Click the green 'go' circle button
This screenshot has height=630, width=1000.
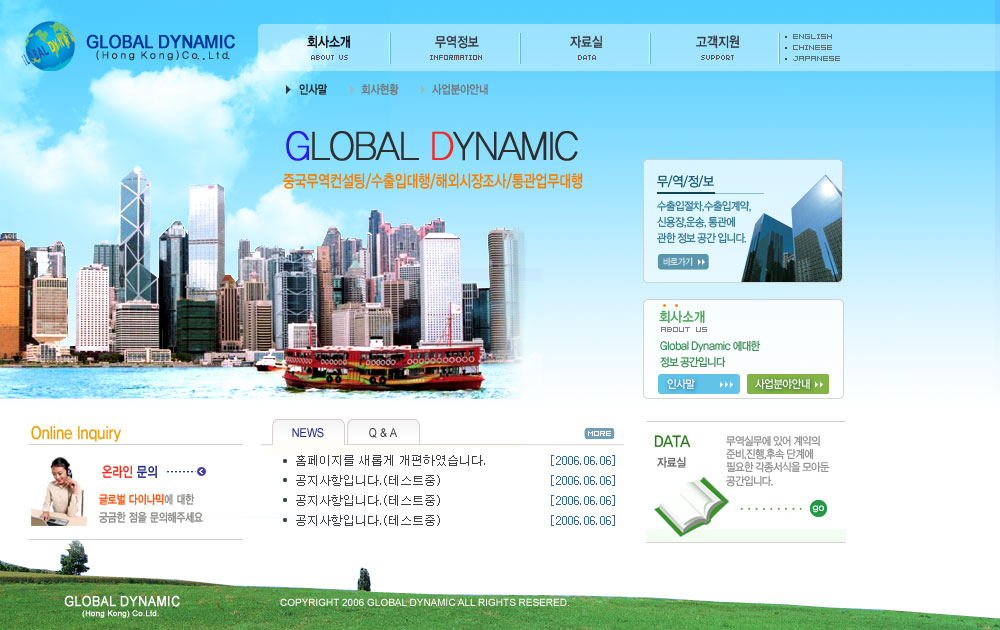tap(818, 508)
